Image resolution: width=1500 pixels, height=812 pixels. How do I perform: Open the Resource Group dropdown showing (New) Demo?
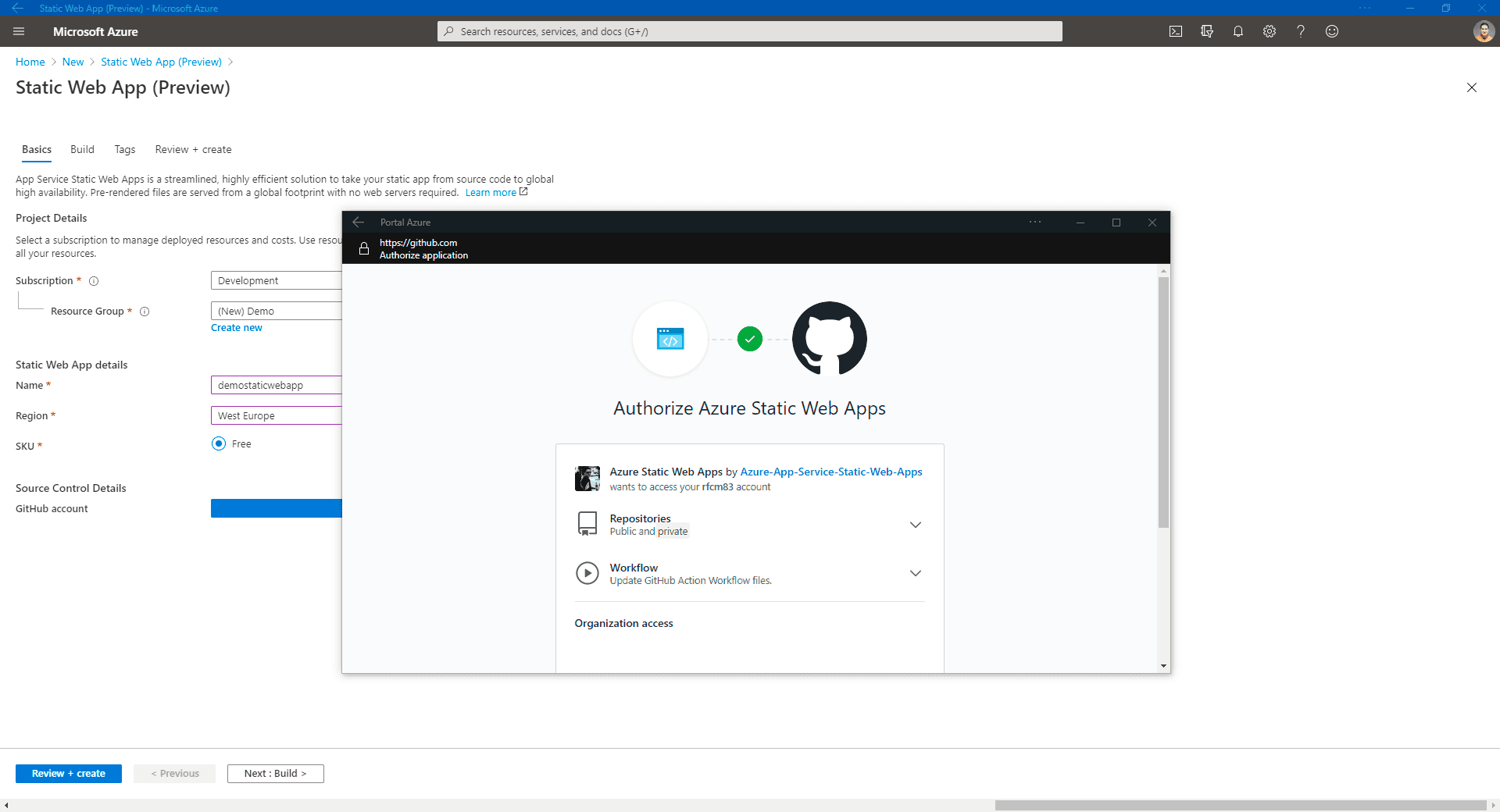277,311
